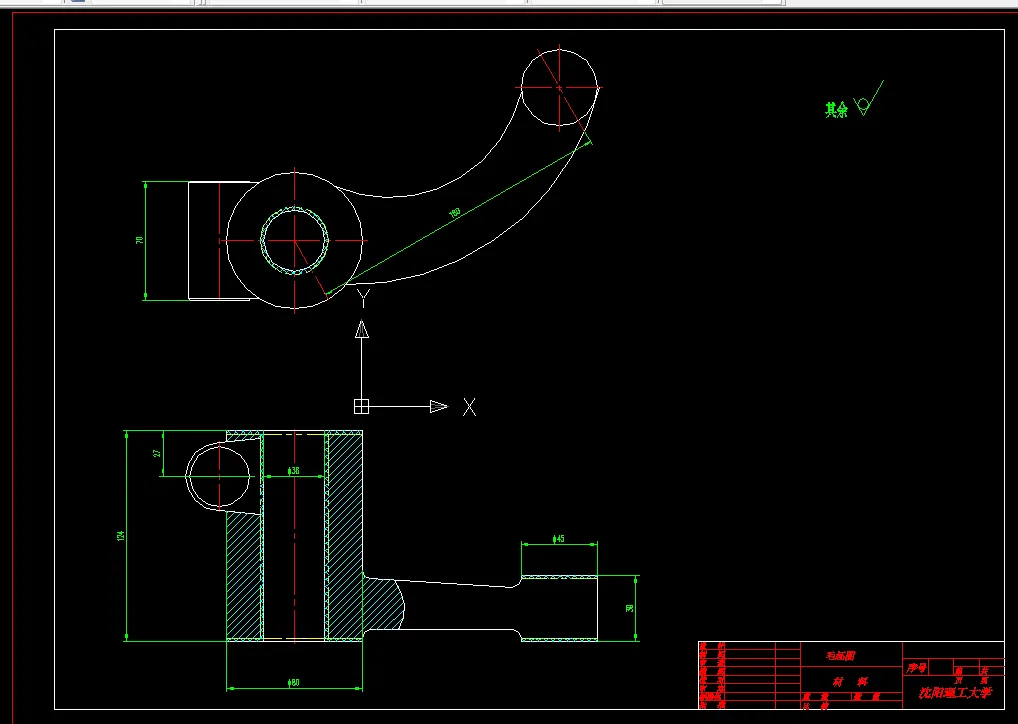Image resolution: width=1018 pixels, height=724 pixels.
Task: Select the hatched bore ring in top view
Action: coord(295,241)
